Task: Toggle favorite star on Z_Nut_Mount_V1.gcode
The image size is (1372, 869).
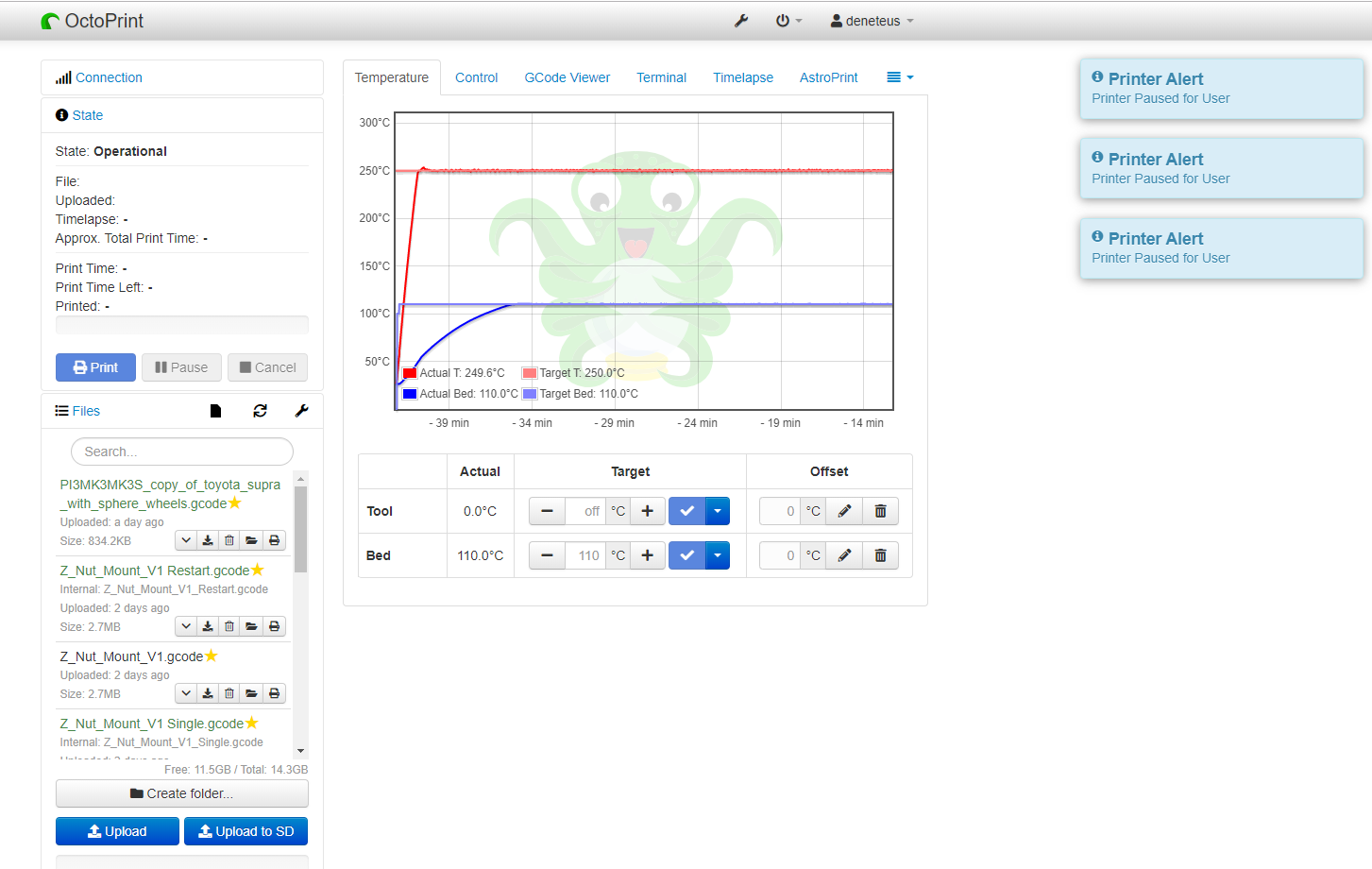Action: click(211, 656)
